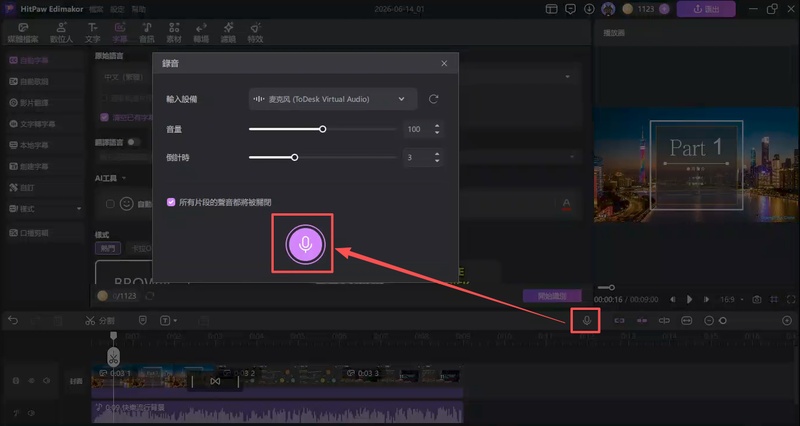Play the preview video
This screenshot has width=800, height=426.
coord(689,299)
